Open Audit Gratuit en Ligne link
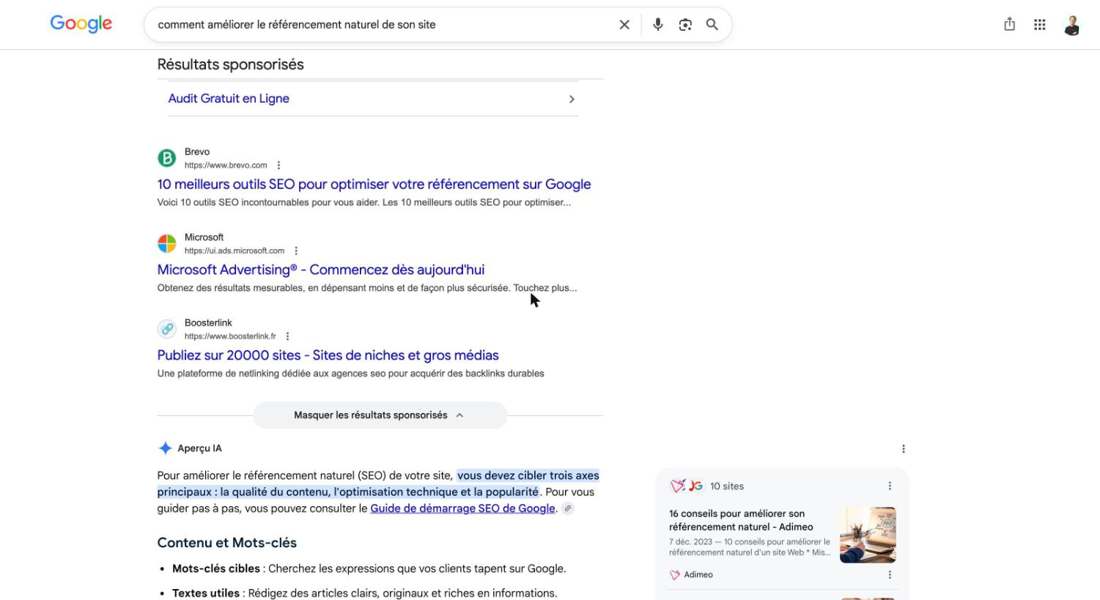This screenshot has width=1100, height=600. 229,98
